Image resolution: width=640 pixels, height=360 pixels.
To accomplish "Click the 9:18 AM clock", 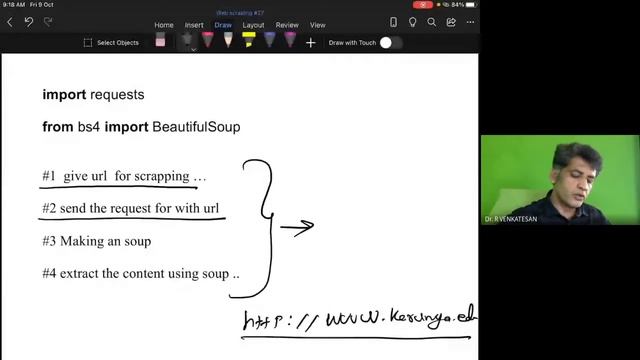I will pos(14,5).
